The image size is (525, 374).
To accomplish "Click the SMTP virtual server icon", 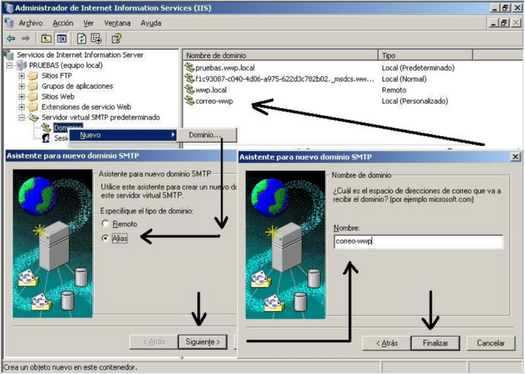I will pos(34,118).
